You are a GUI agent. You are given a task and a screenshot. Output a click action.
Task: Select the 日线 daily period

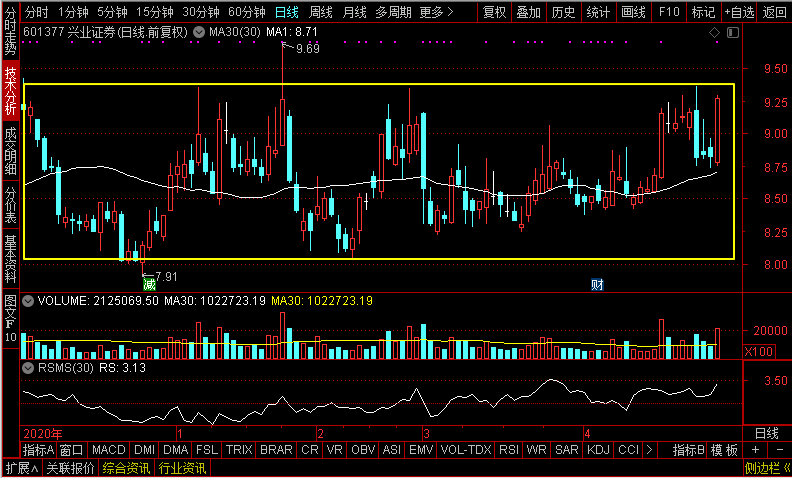click(287, 12)
